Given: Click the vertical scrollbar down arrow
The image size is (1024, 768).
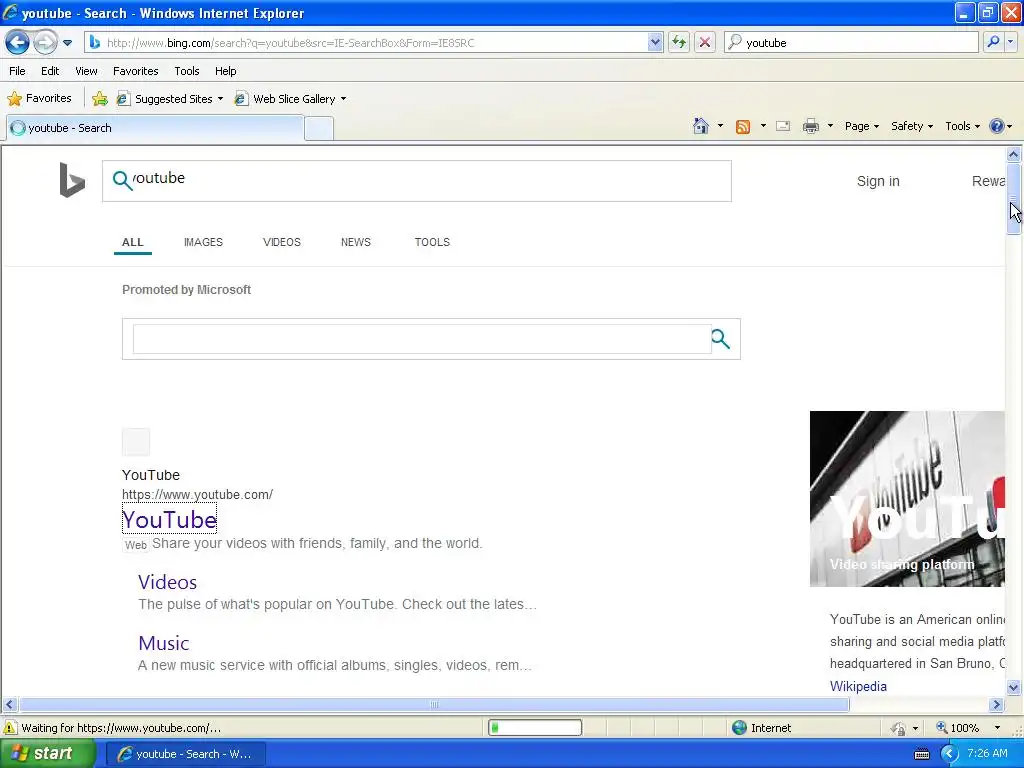Looking at the screenshot, I should point(1014,687).
